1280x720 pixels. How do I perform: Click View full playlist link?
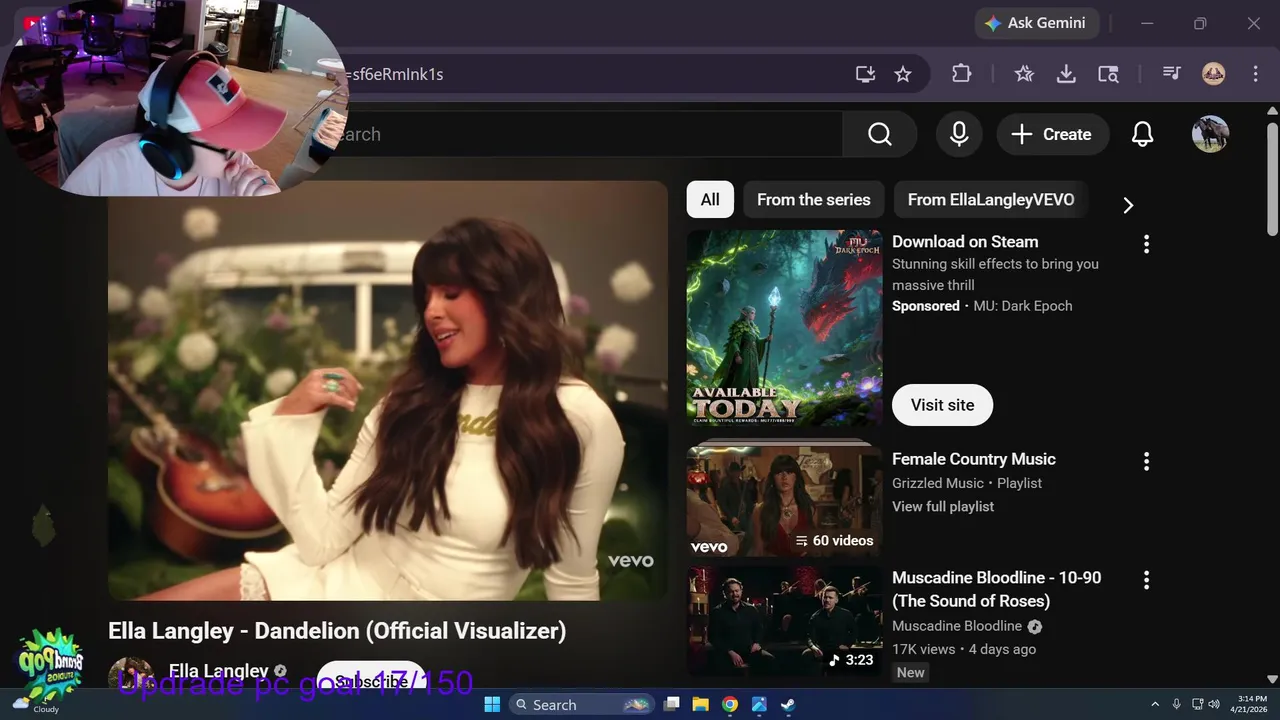click(x=943, y=507)
